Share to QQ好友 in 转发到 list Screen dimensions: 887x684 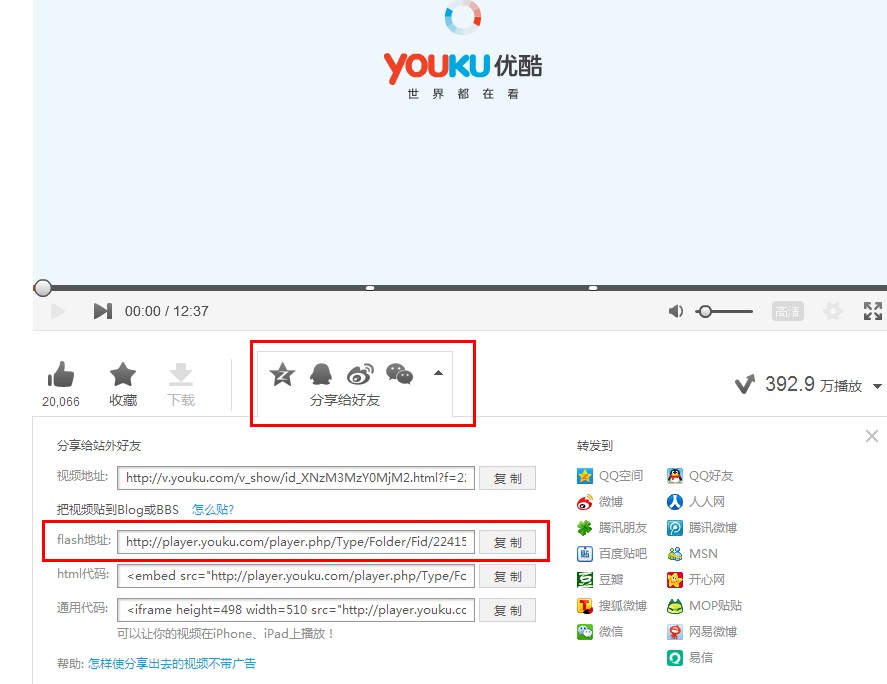click(x=700, y=476)
